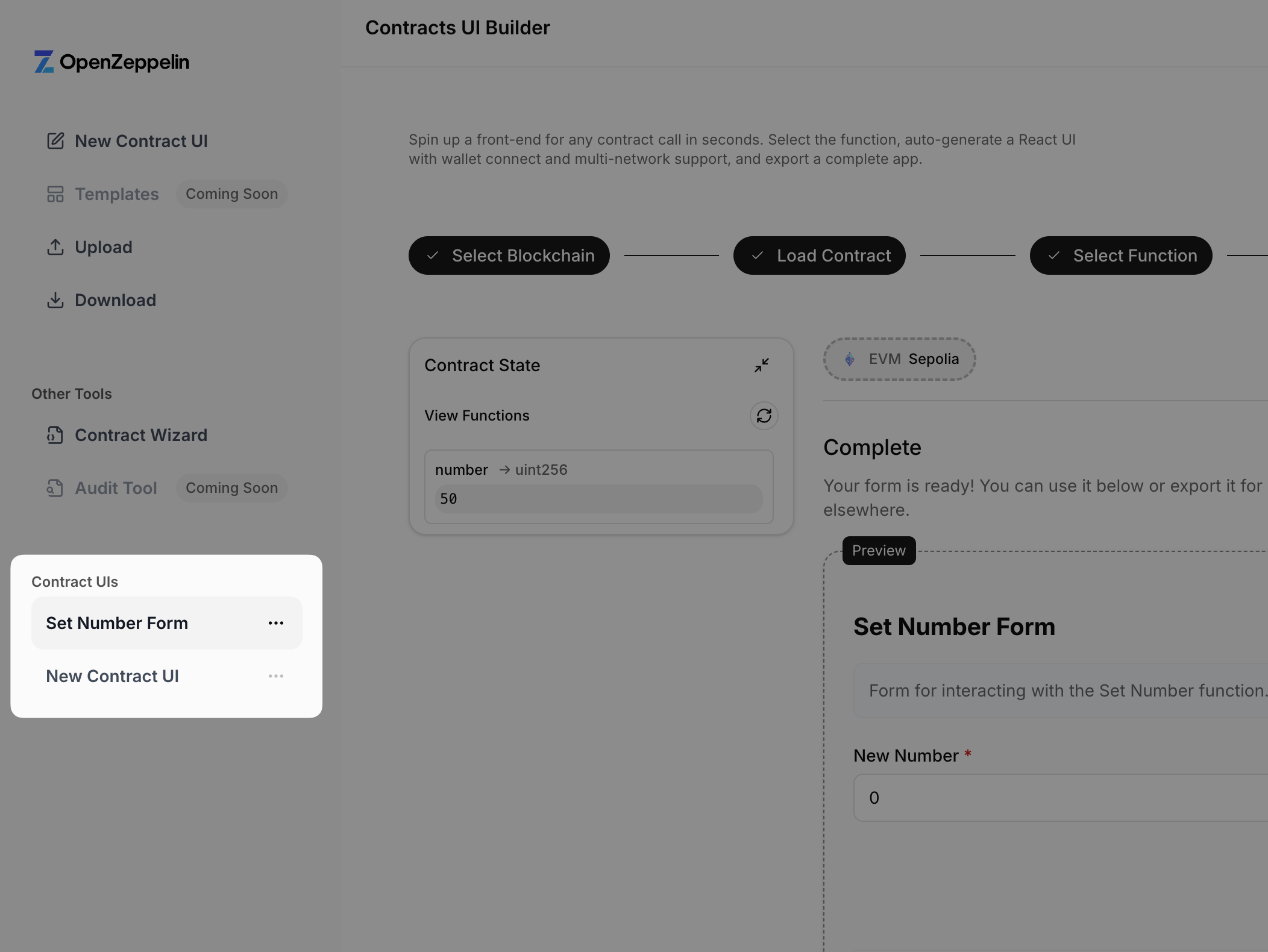Open options menu for Set Number Form
The image size is (1268, 952).
point(276,623)
